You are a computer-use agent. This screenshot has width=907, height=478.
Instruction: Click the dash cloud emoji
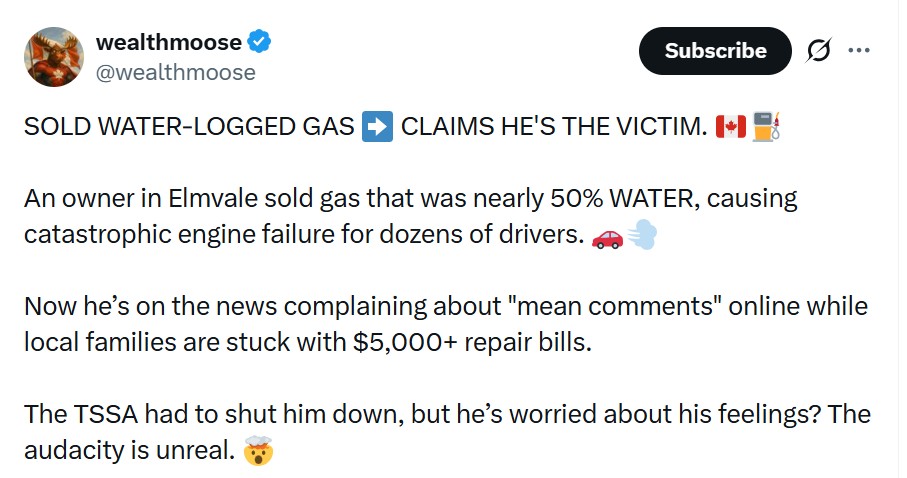click(642, 238)
